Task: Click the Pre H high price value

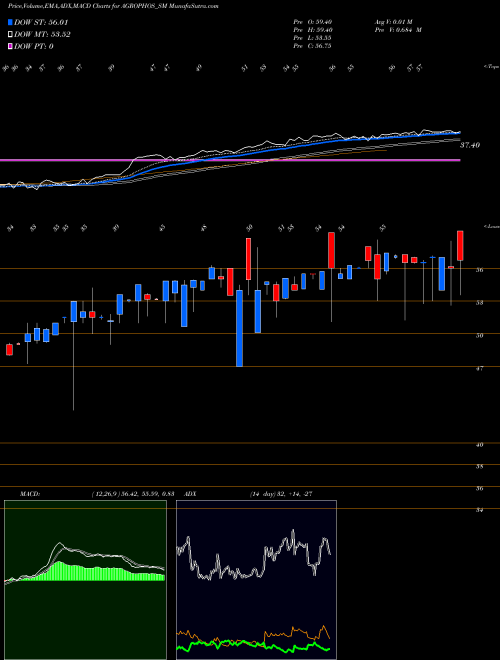Action: pyautogui.click(x=312, y=30)
